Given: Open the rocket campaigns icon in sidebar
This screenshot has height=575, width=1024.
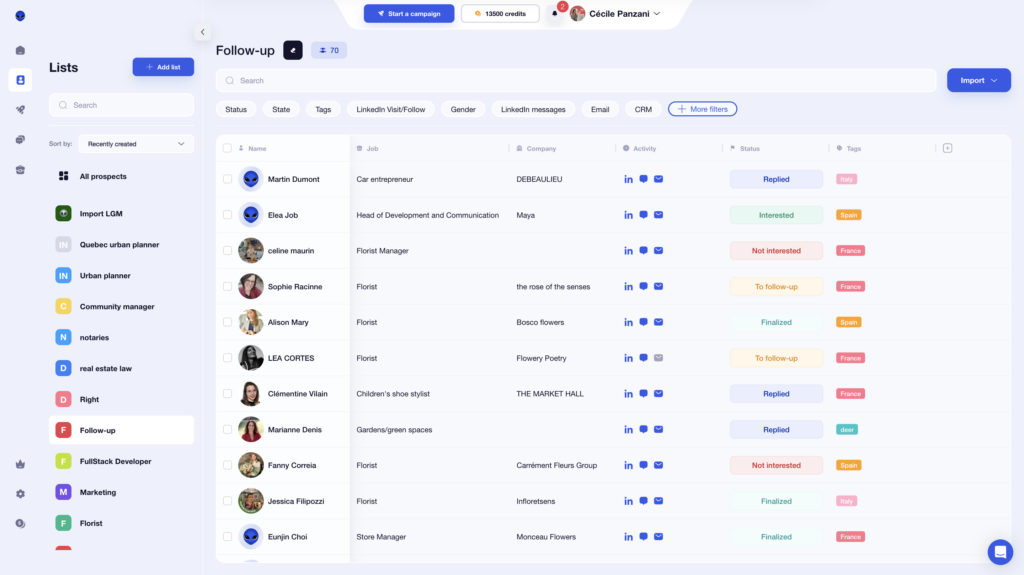Looking at the screenshot, I should (x=20, y=110).
